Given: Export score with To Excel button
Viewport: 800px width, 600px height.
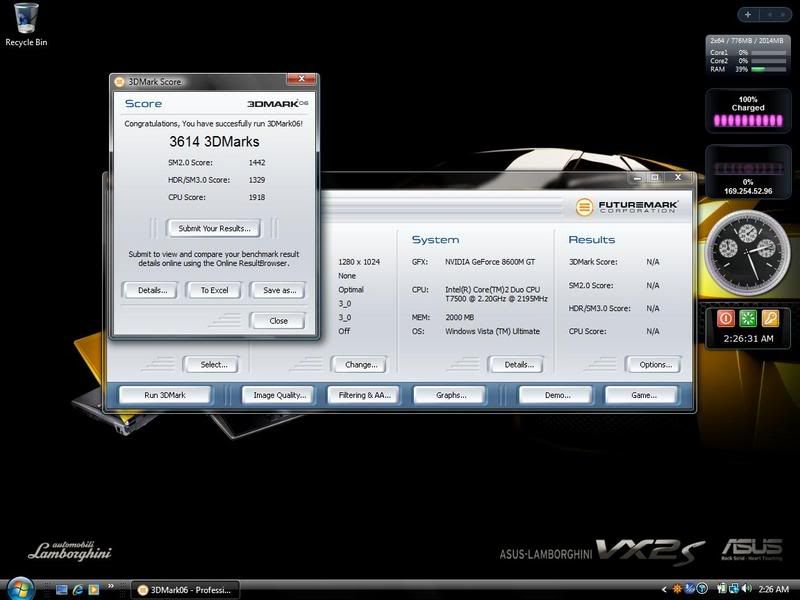Looking at the screenshot, I should click(214, 290).
